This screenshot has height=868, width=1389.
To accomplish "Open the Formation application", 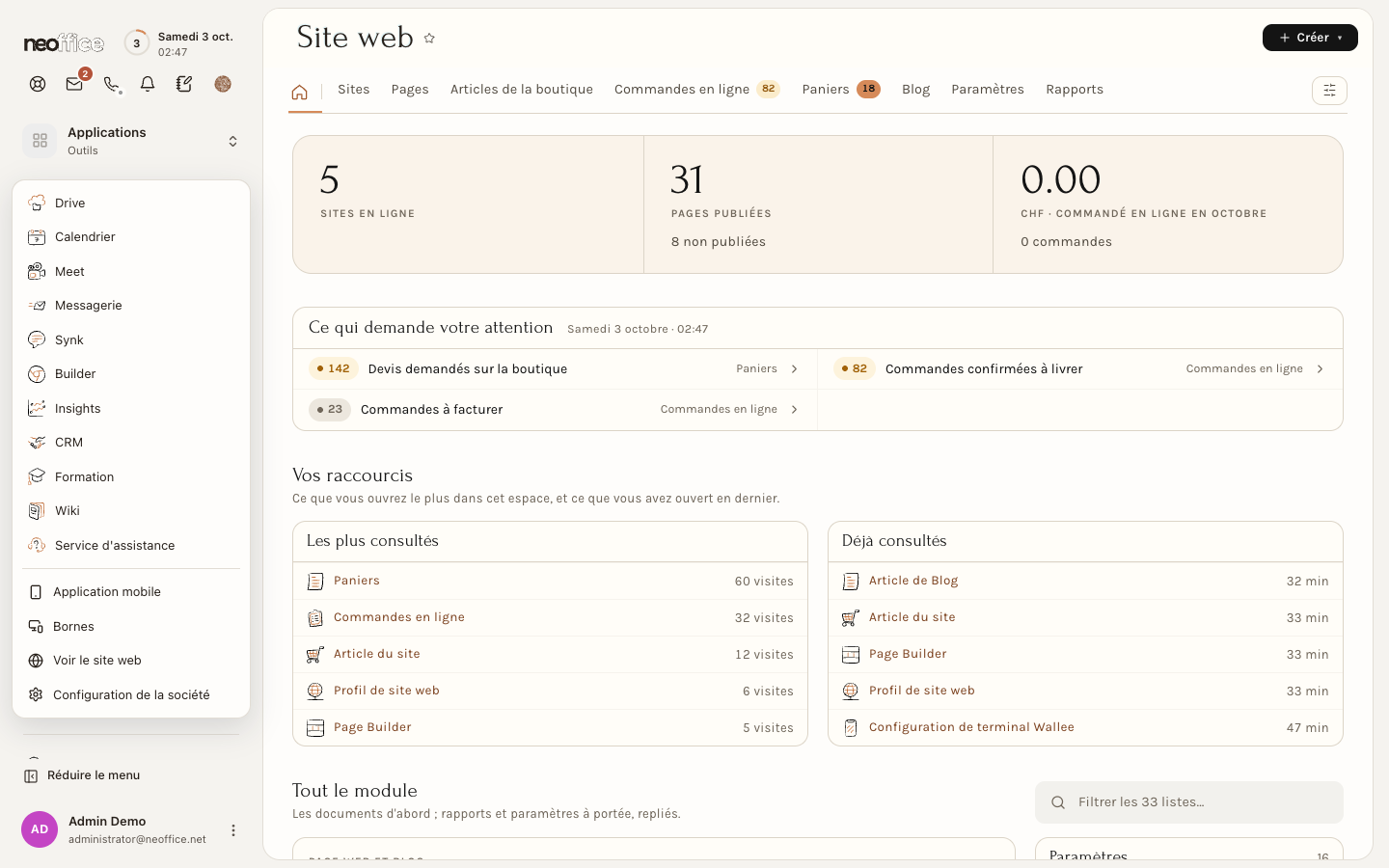I will coord(131,477).
